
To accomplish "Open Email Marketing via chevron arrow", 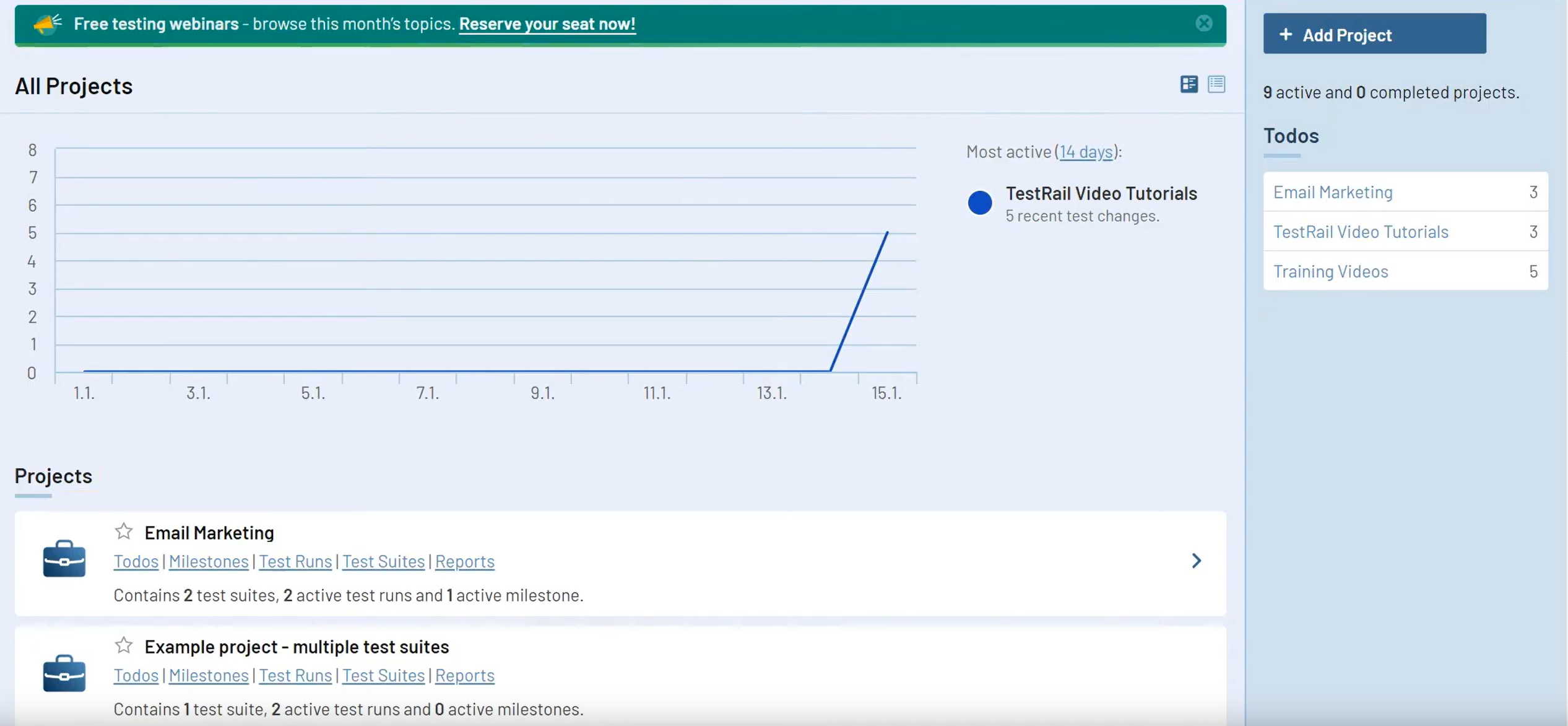I will (x=1196, y=561).
